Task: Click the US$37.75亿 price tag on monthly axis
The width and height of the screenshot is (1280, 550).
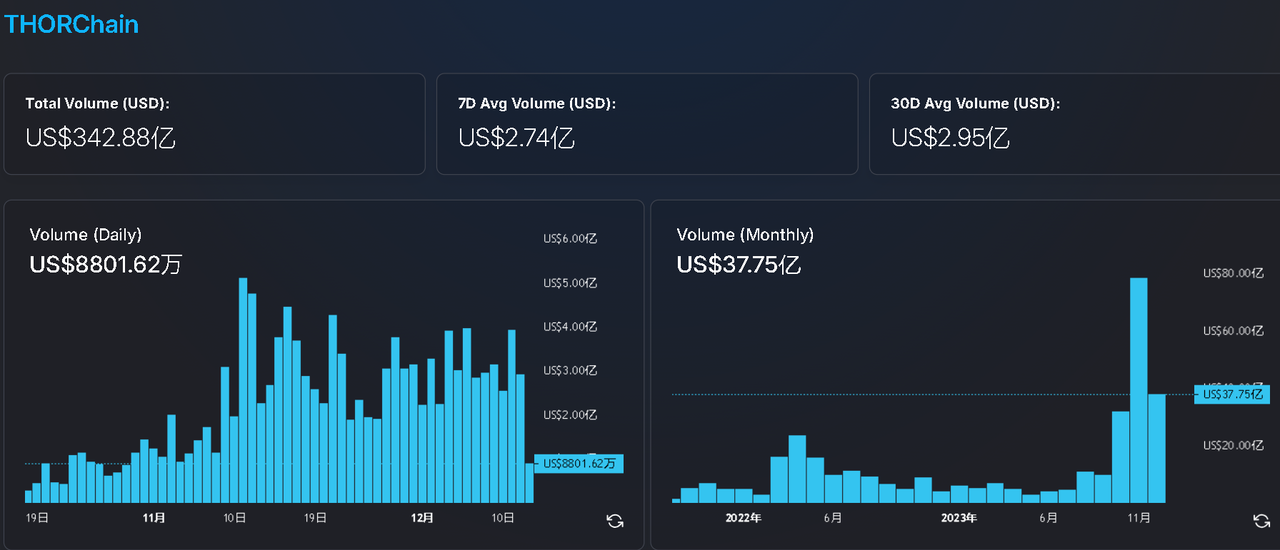Action: click(x=1231, y=394)
